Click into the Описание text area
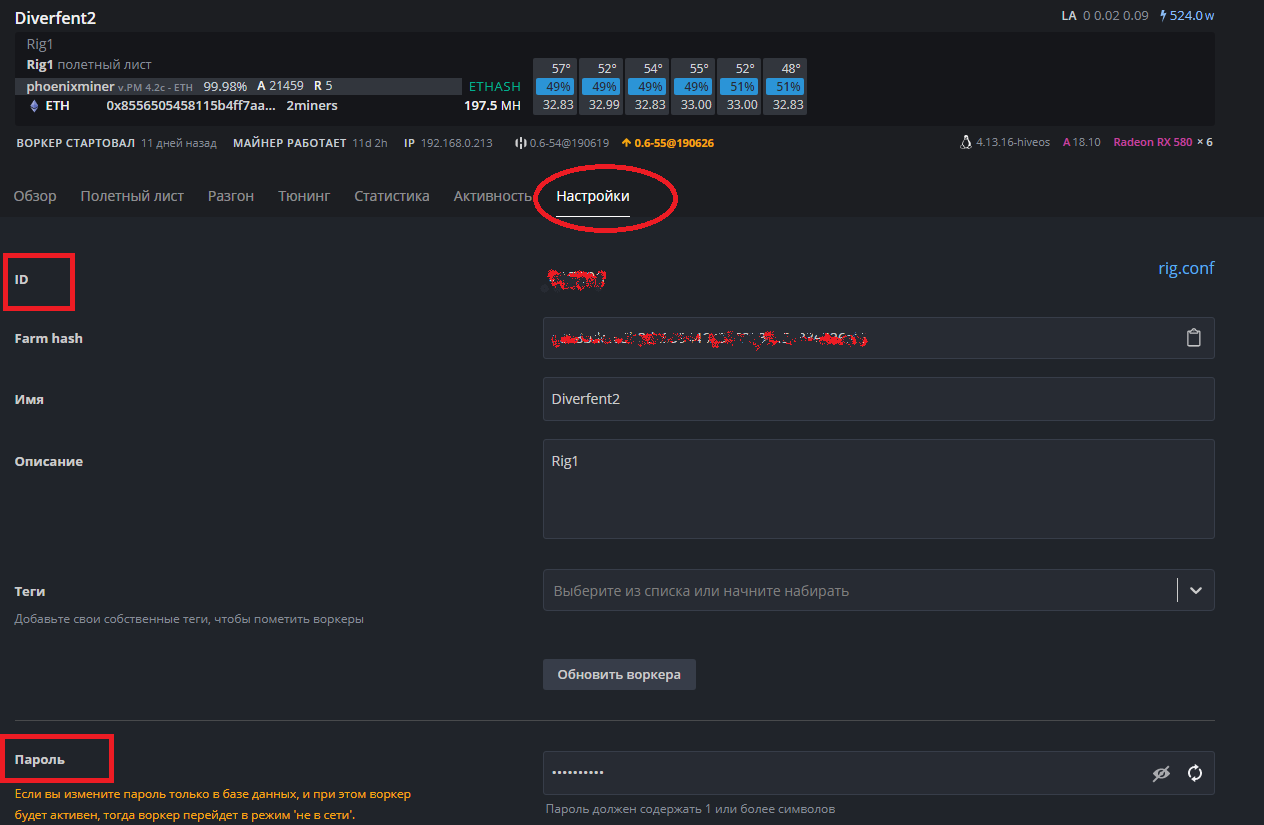Screen dimensions: 1264x825 [878, 489]
